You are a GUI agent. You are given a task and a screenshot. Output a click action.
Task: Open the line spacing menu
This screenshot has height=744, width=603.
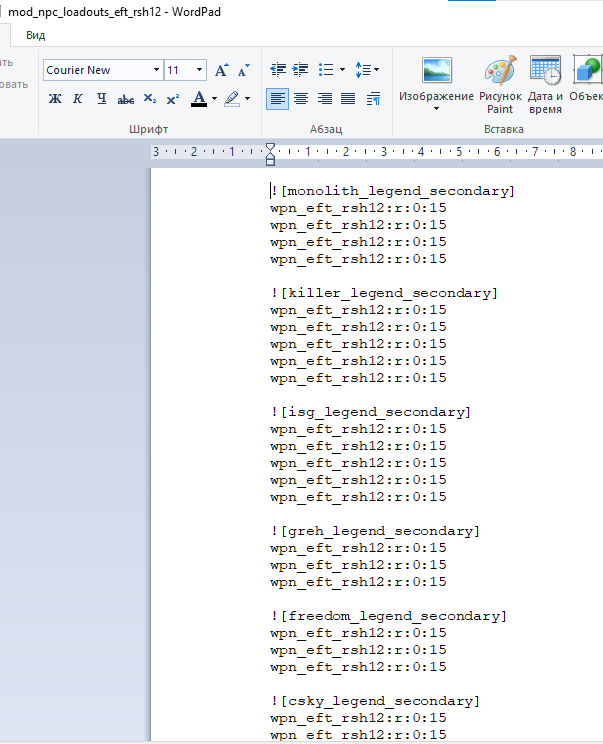[367, 70]
